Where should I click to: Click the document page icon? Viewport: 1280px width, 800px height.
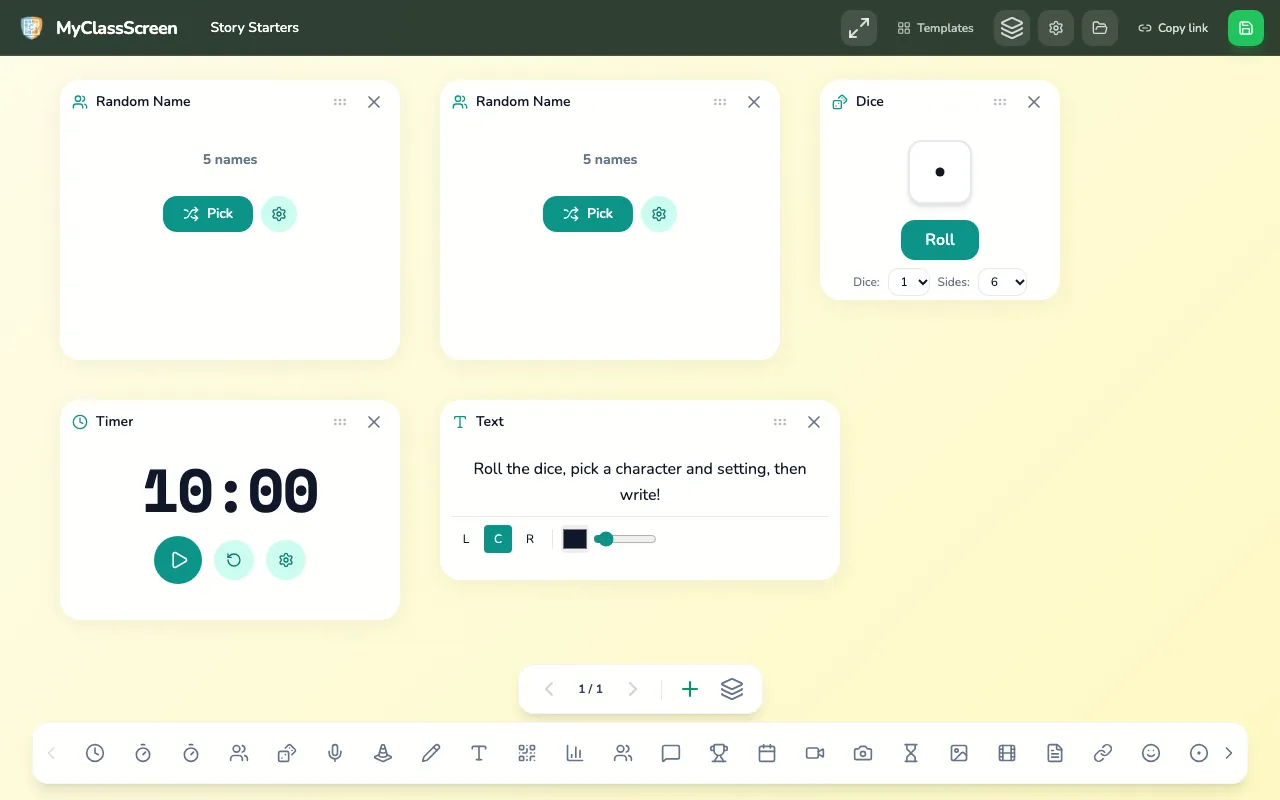1055,753
